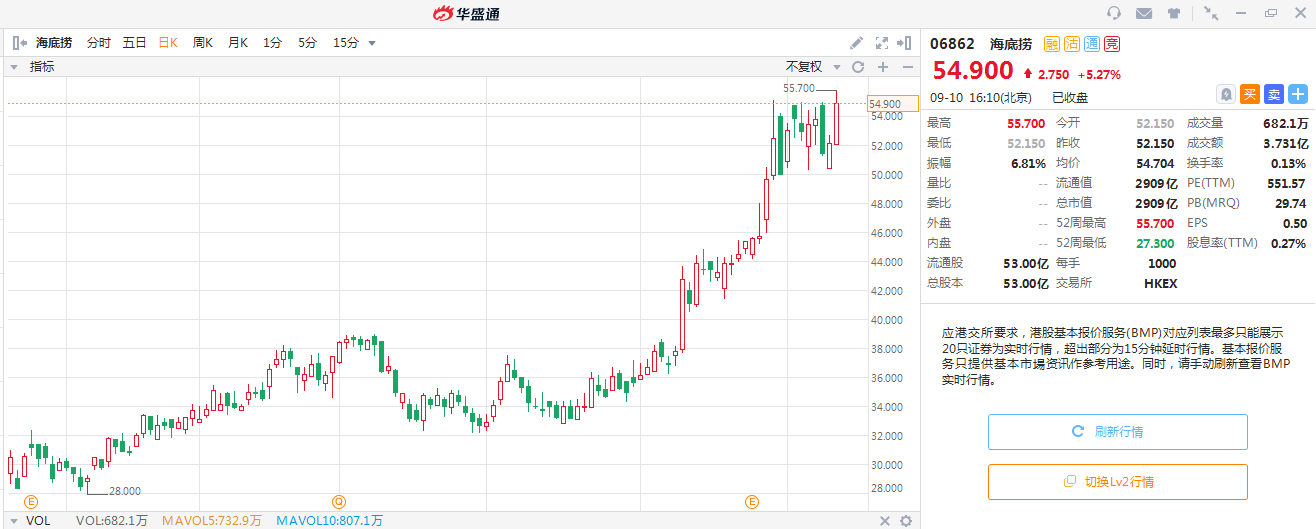Open the messages envelope icon

click(x=1144, y=13)
